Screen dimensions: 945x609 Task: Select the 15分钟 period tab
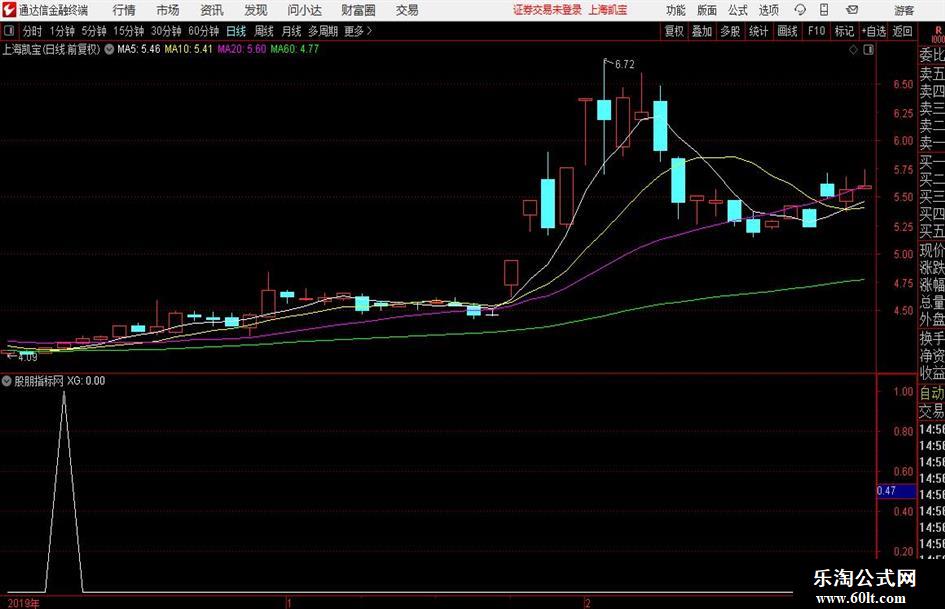pos(128,31)
